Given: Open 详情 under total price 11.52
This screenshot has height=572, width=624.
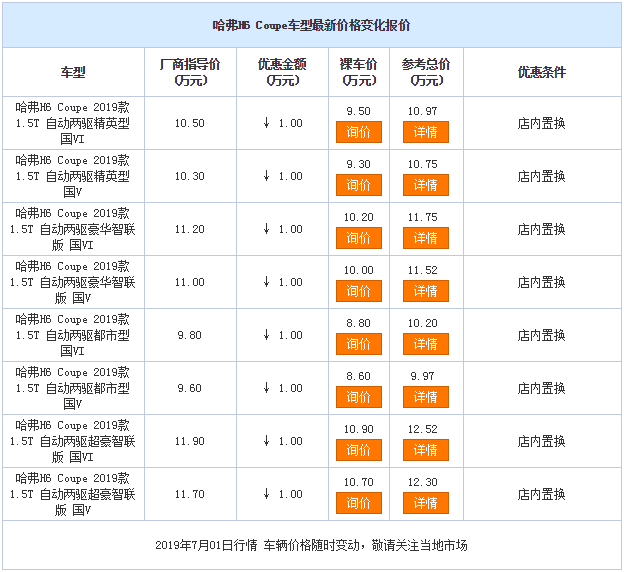Looking at the screenshot, I should click(426, 291).
